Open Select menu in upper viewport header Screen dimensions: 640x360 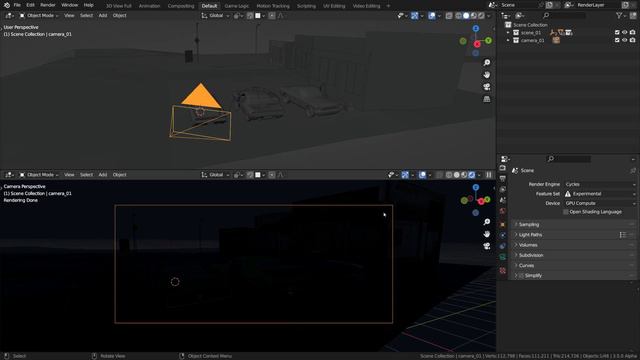point(86,16)
